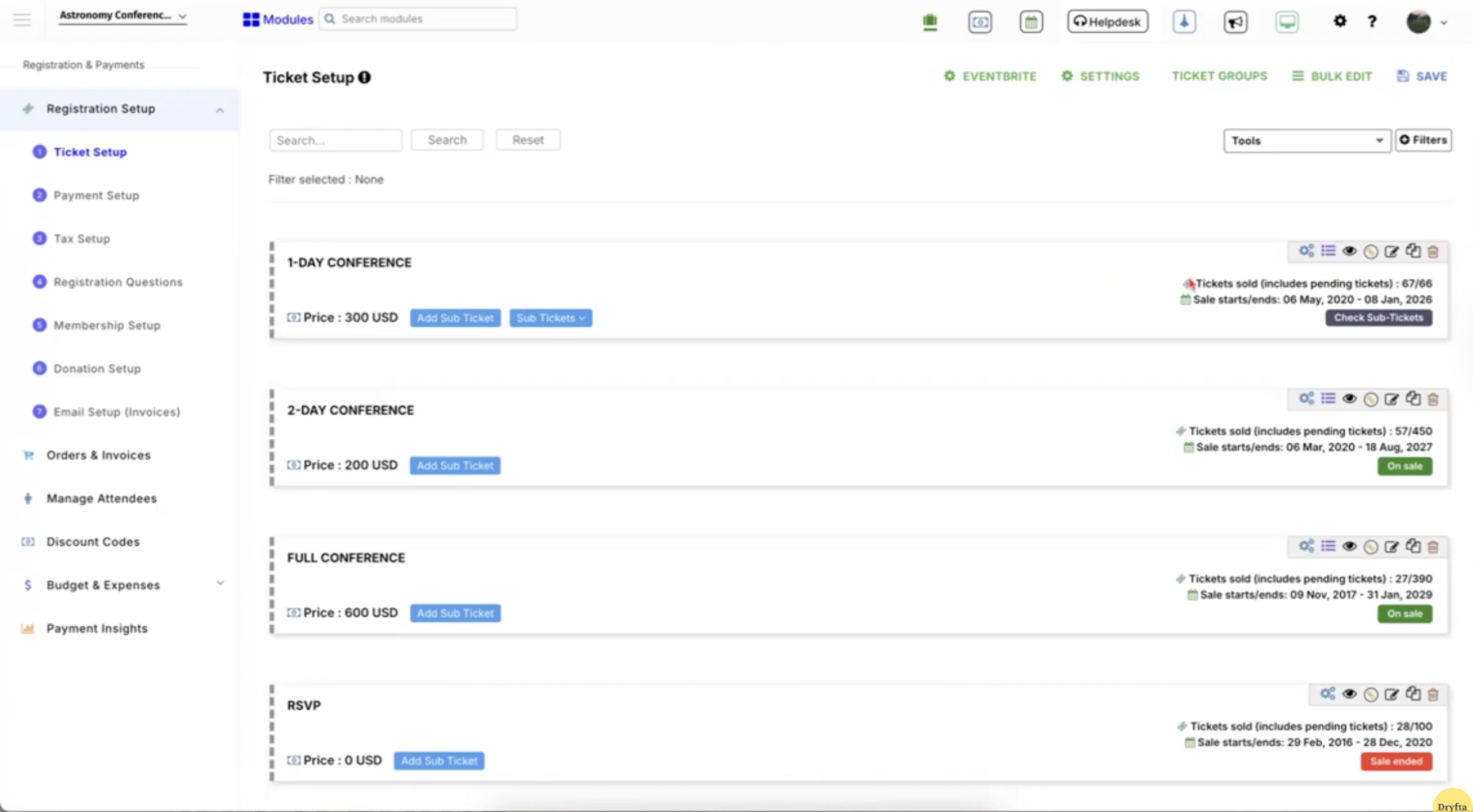
Task: Click Add Sub Ticket under FULL CONFERENCE
Action: pos(455,613)
